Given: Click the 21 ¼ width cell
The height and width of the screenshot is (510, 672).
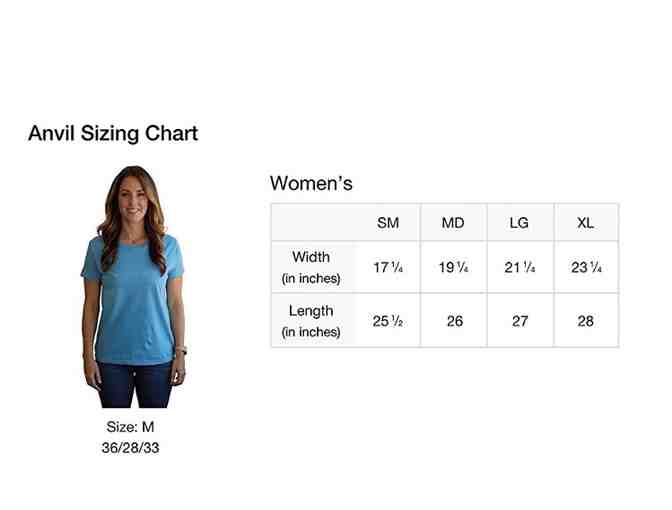Looking at the screenshot, I should (x=519, y=267).
